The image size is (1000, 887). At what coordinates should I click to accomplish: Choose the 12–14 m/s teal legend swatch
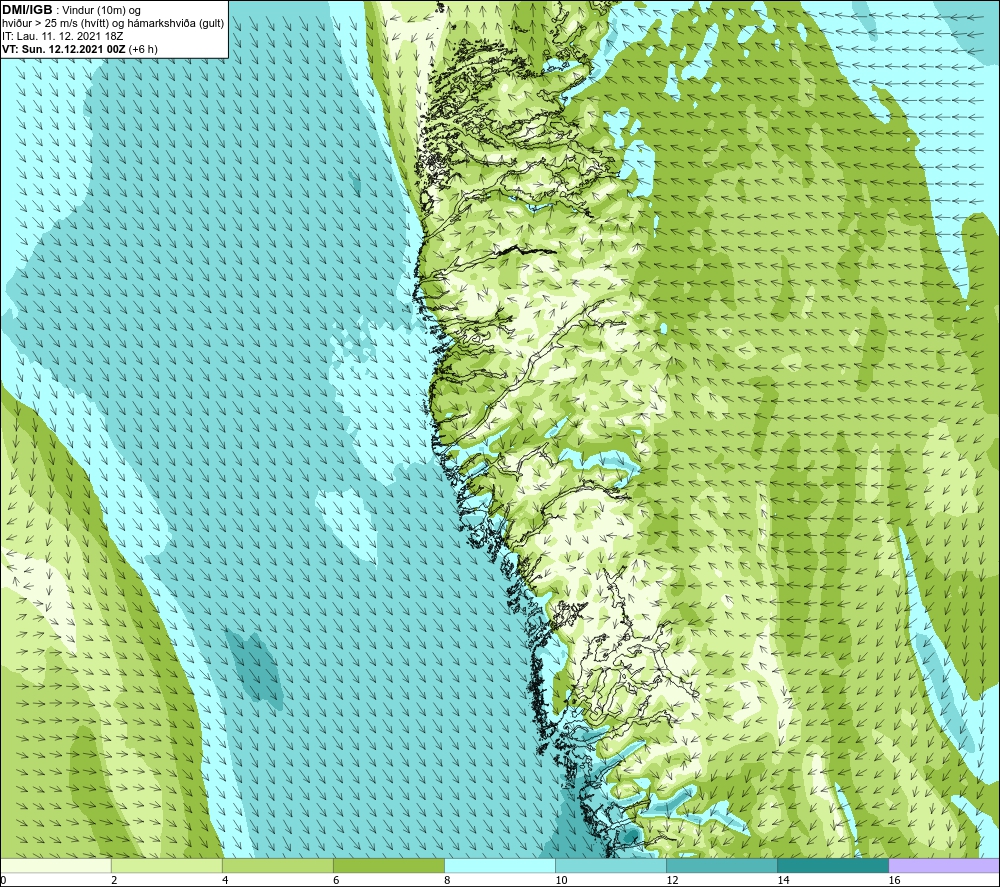click(722, 865)
